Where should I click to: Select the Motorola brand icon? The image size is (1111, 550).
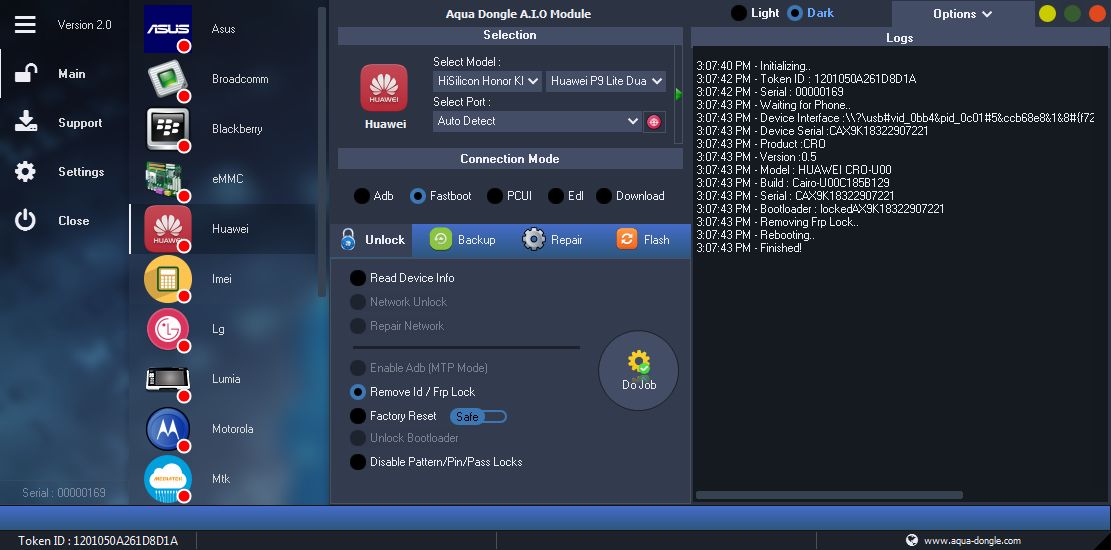[x=168, y=429]
